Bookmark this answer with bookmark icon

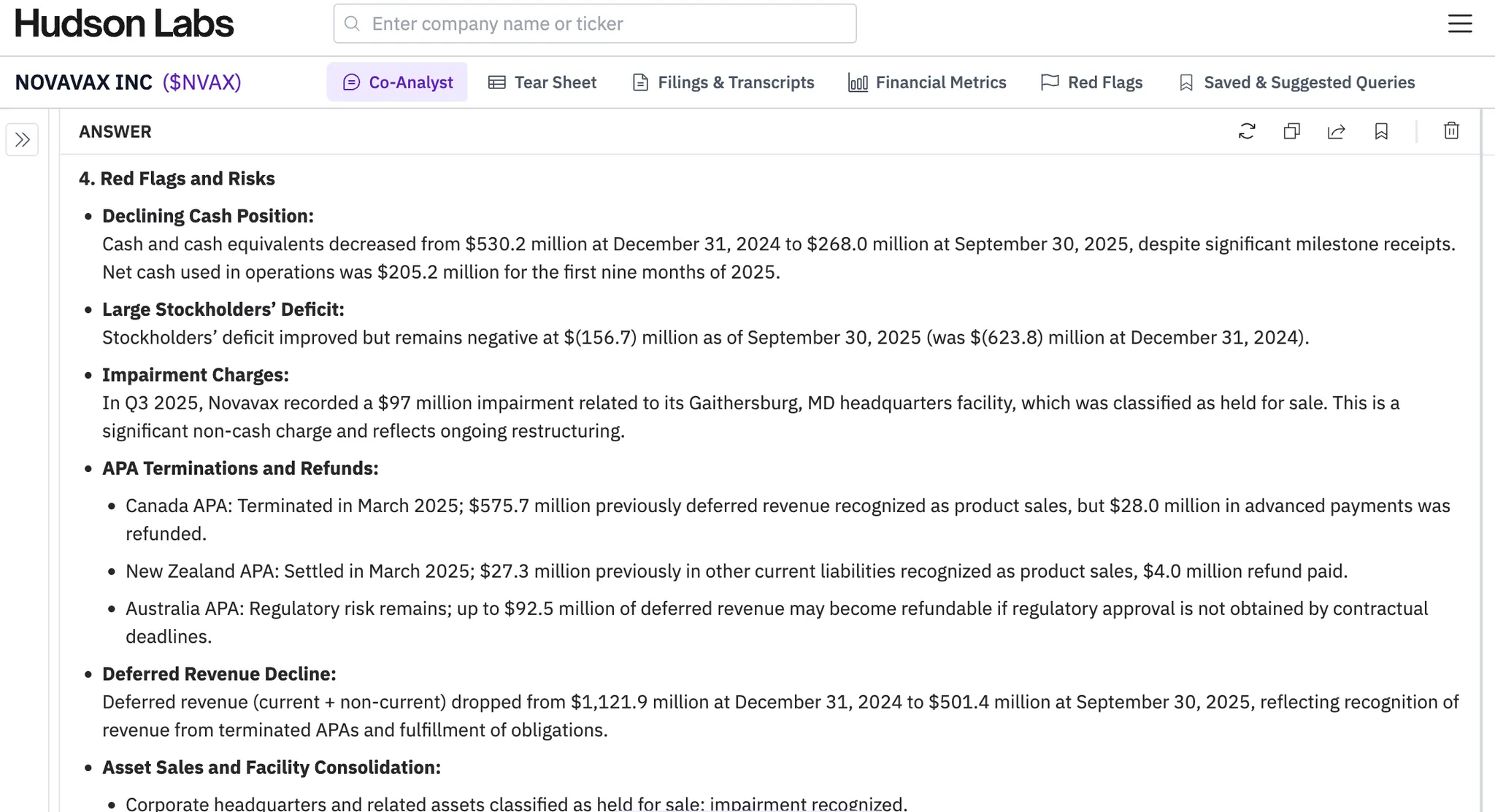(x=1380, y=131)
